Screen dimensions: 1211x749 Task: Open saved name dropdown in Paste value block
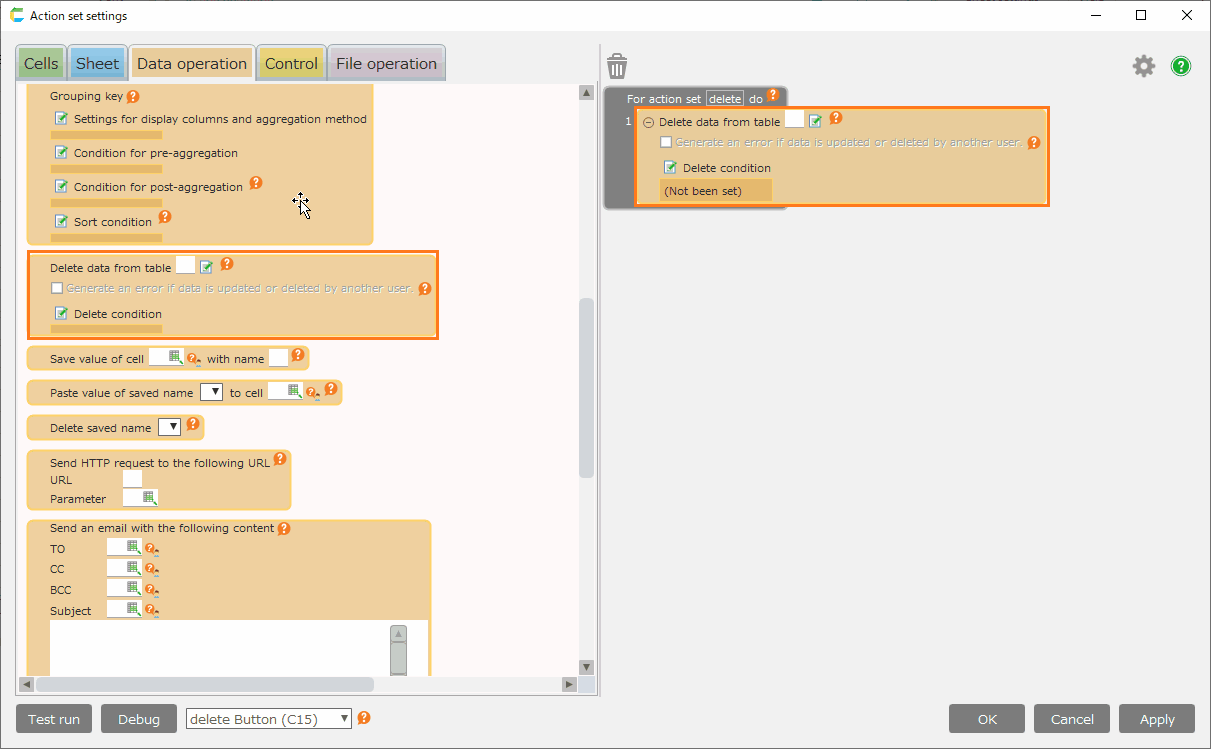(x=211, y=392)
